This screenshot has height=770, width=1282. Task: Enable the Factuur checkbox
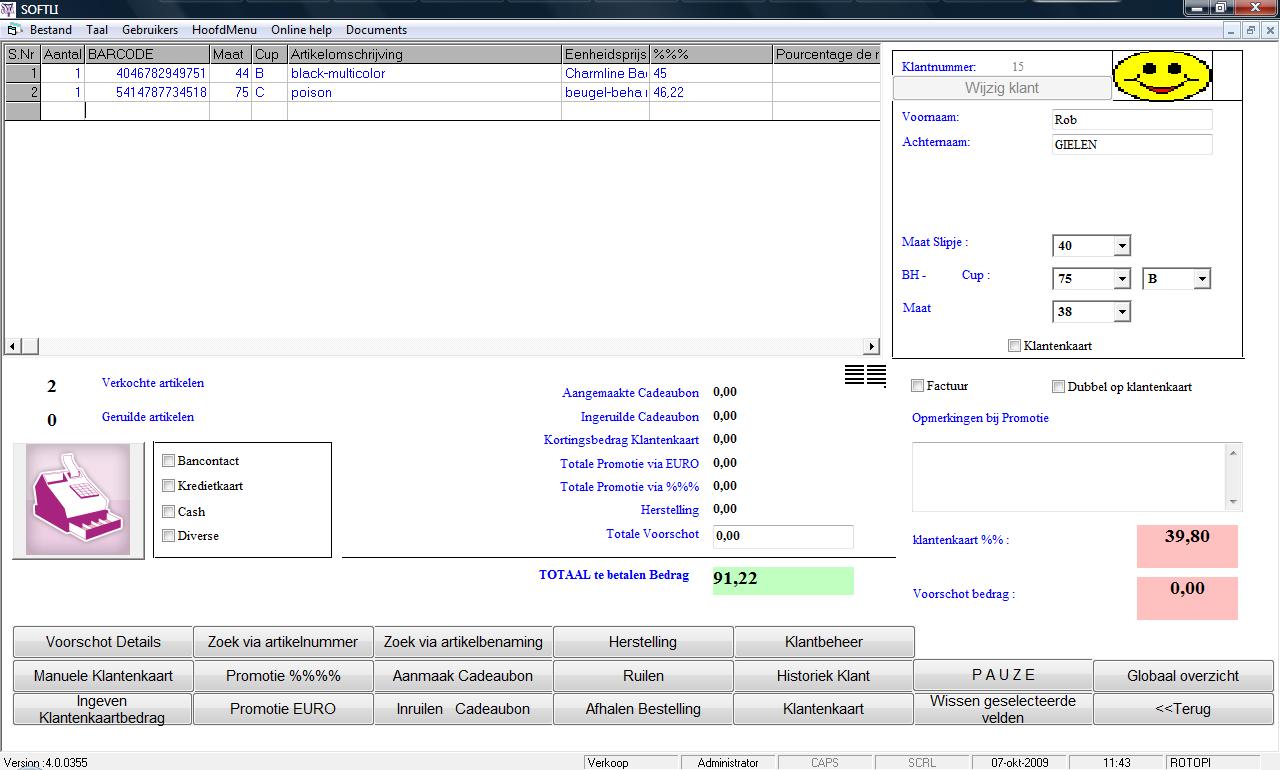pyautogui.click(x=918, y=386)
